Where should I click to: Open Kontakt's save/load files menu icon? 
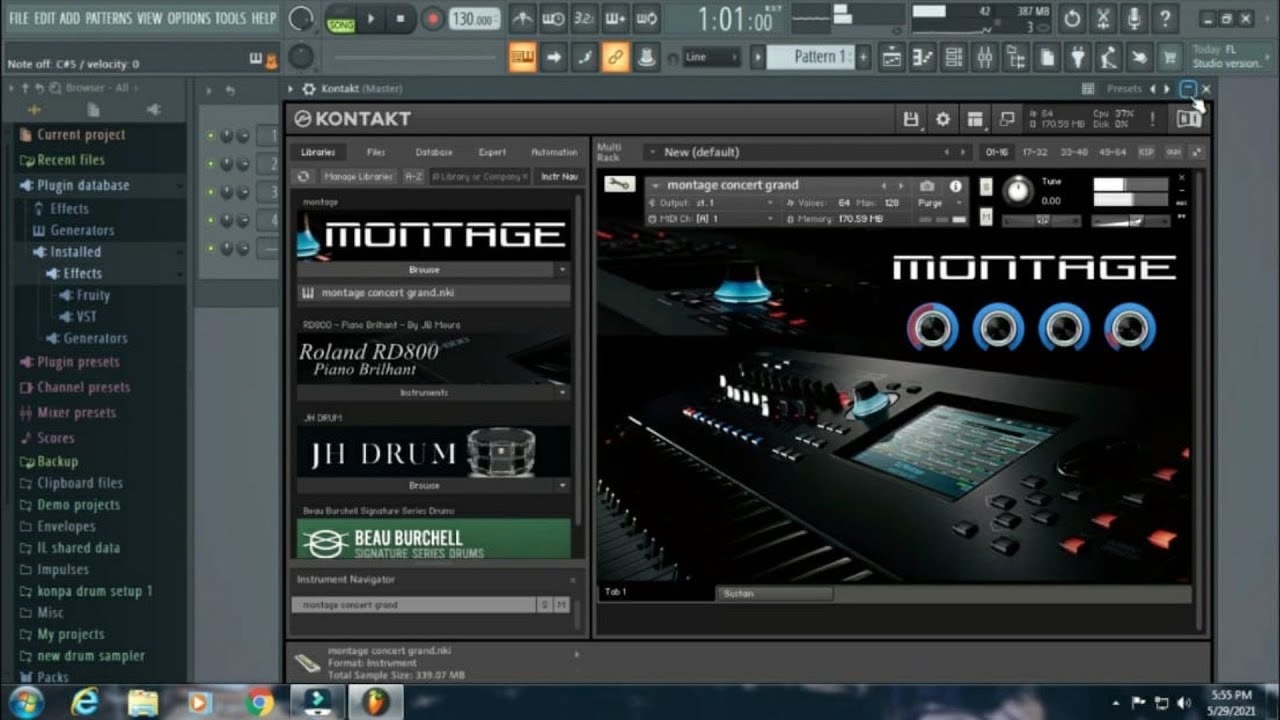pyautogui.click(x=911, y=119)
